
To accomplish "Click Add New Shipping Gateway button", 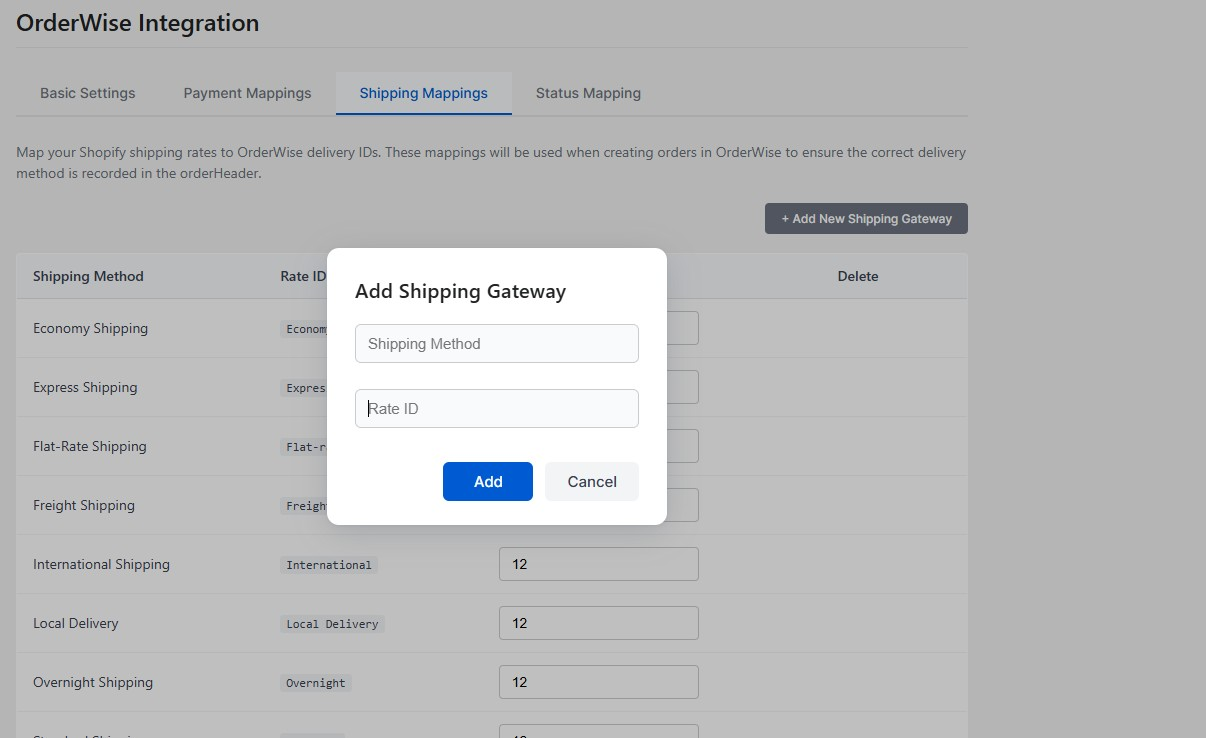I will coord(866,219).
